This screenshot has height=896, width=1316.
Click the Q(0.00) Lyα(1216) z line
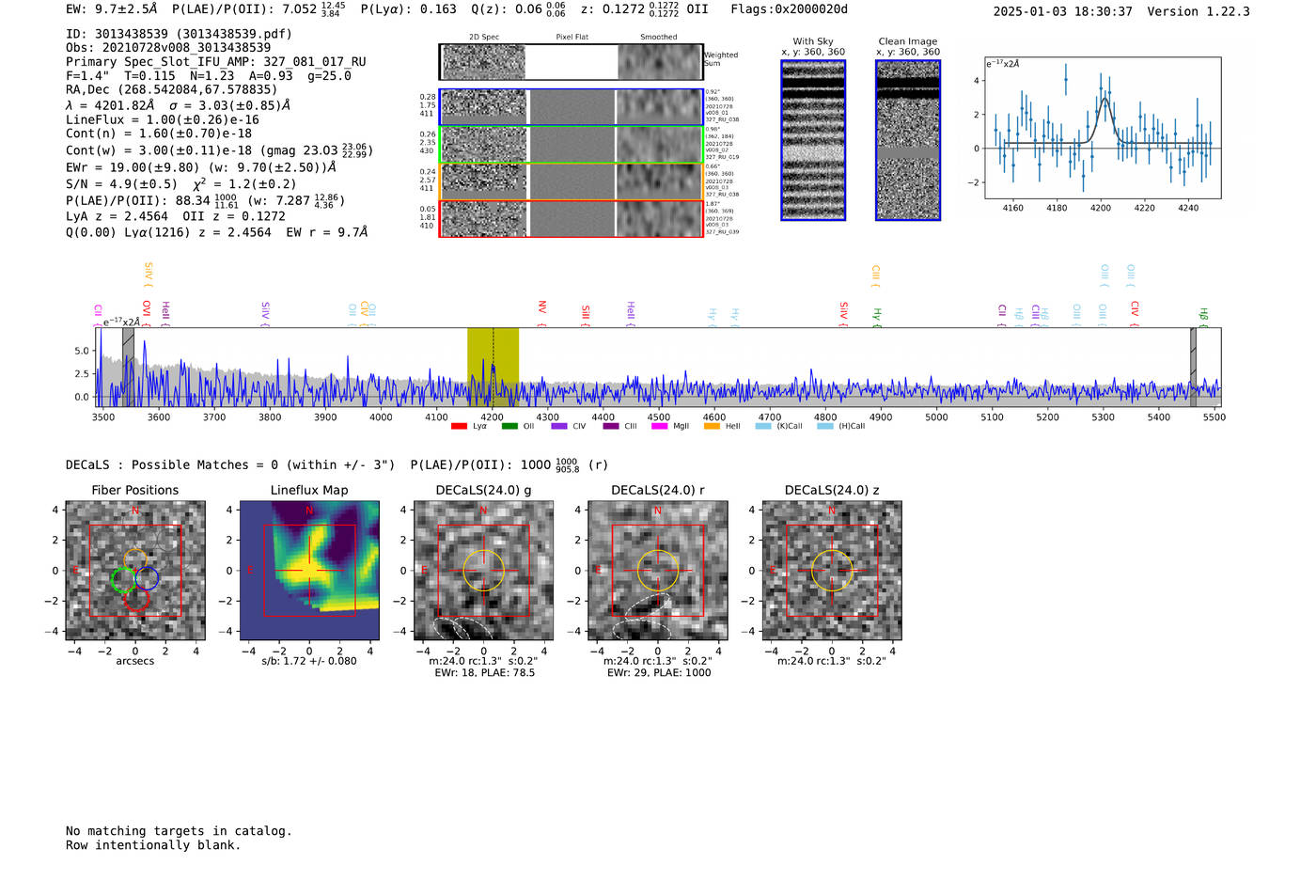(x=217, y=232)
